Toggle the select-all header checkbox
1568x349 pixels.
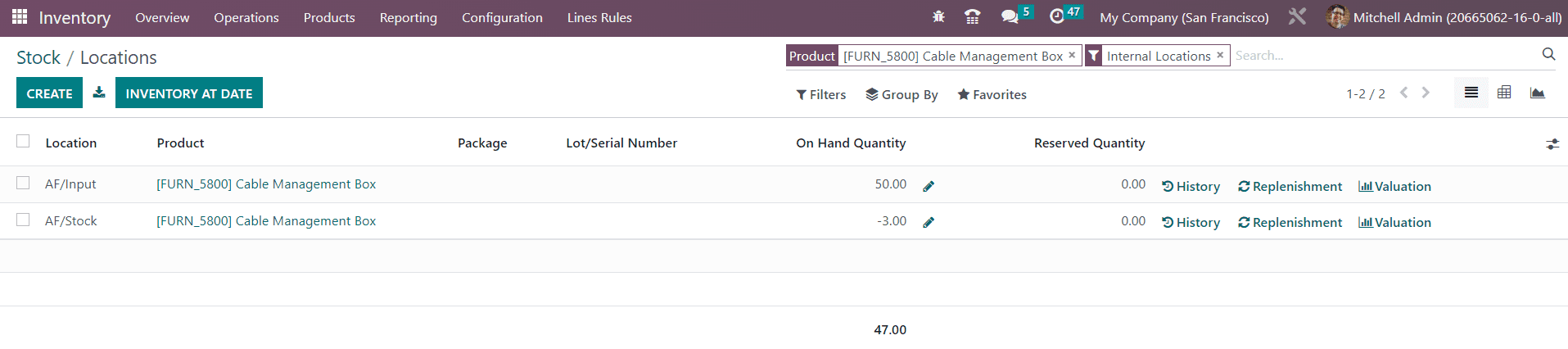tap(23, 141)
